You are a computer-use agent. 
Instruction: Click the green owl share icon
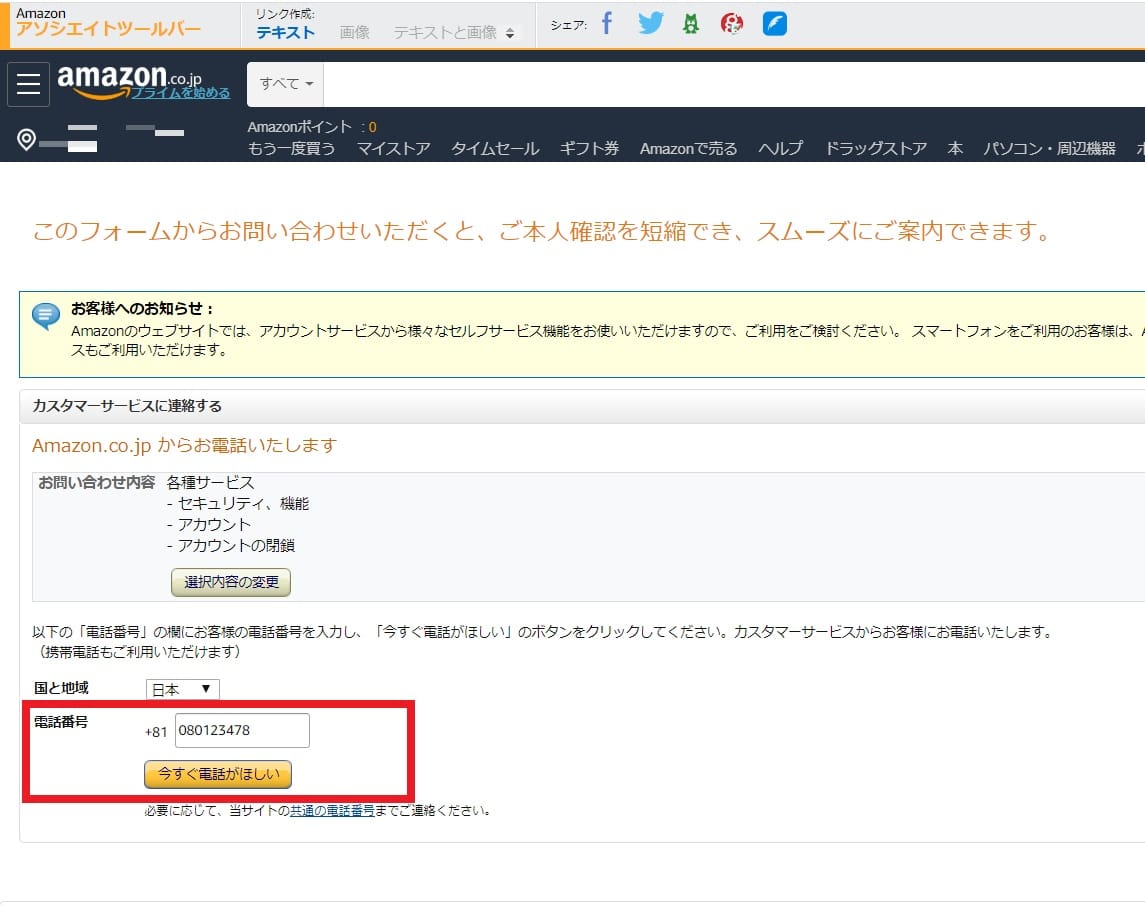[690, 24]
